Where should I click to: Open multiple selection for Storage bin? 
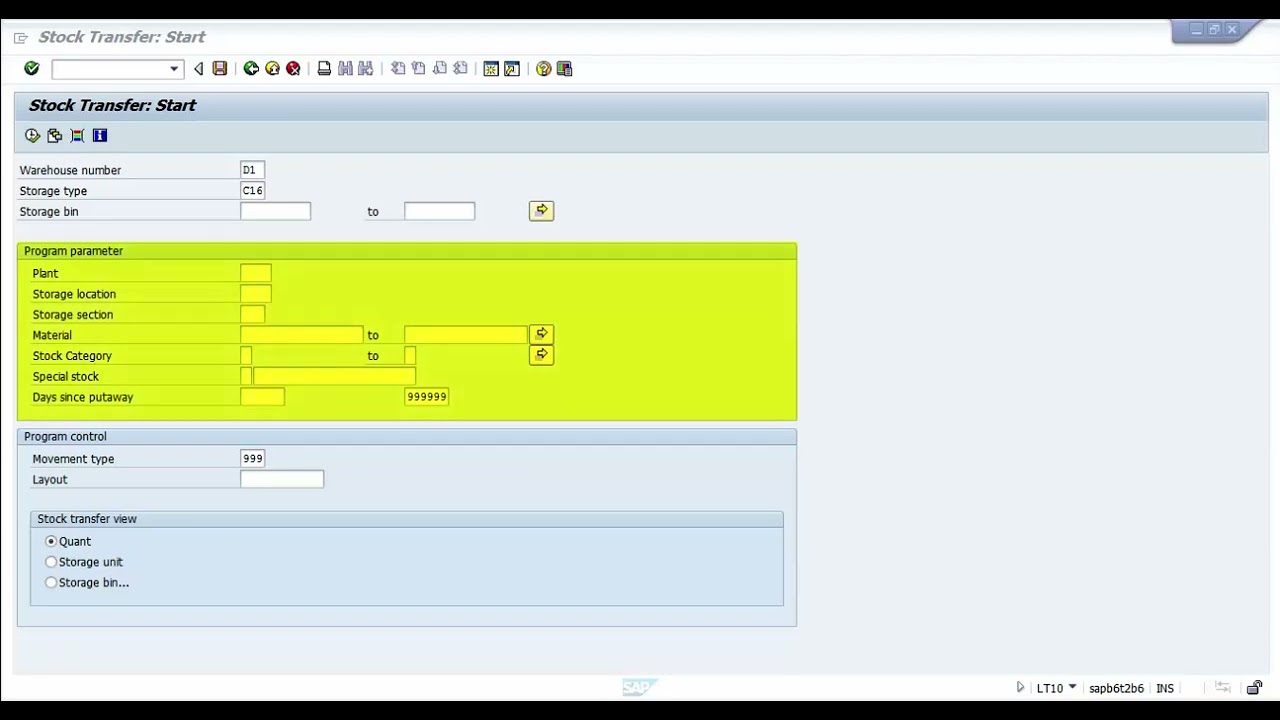pyautogui.click(x=541, y=211)
